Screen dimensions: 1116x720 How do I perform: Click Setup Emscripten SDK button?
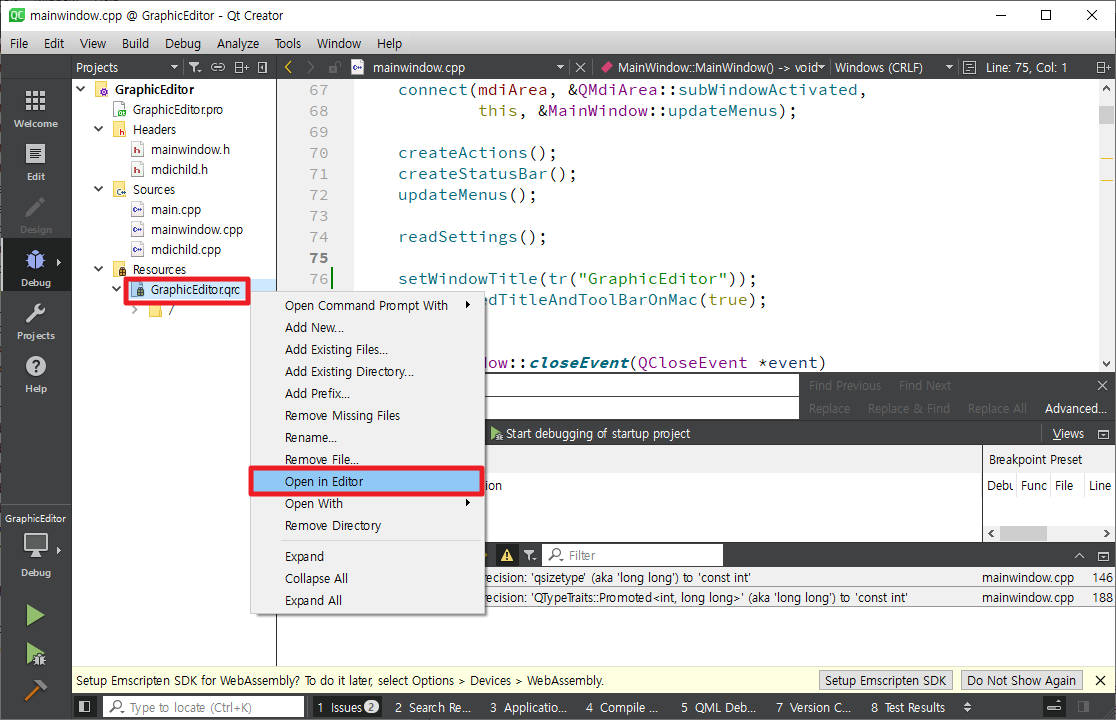(x=885, y=681)
